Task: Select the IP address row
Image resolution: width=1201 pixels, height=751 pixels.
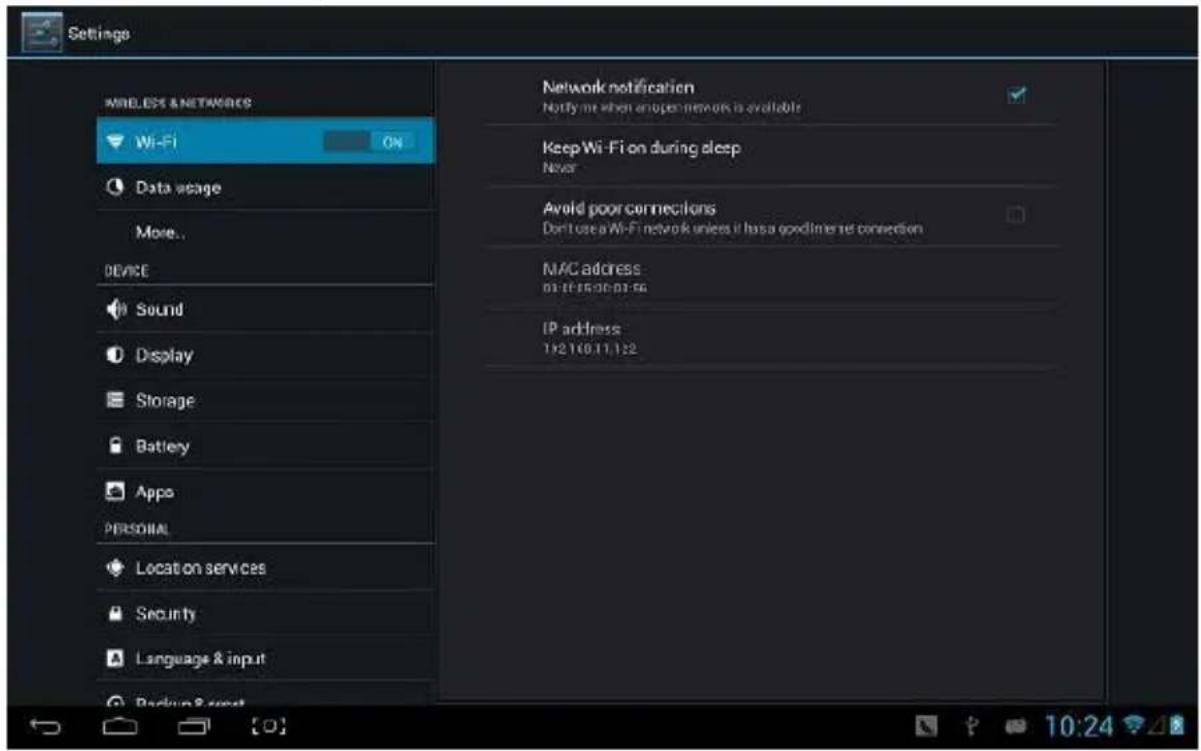Action: [x=770, y=338]
